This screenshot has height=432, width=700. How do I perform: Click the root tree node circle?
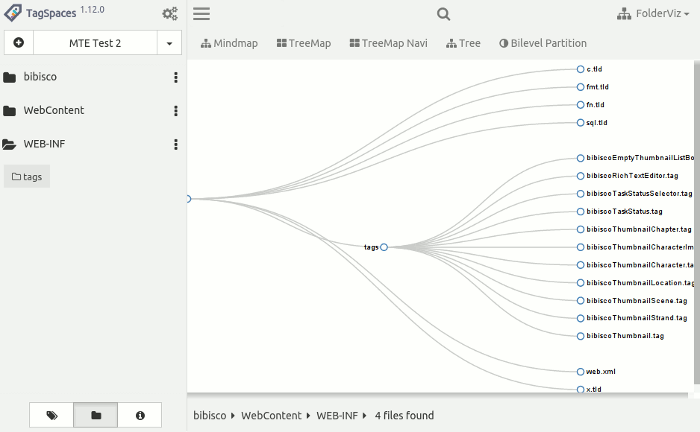(x=188, y=199)
